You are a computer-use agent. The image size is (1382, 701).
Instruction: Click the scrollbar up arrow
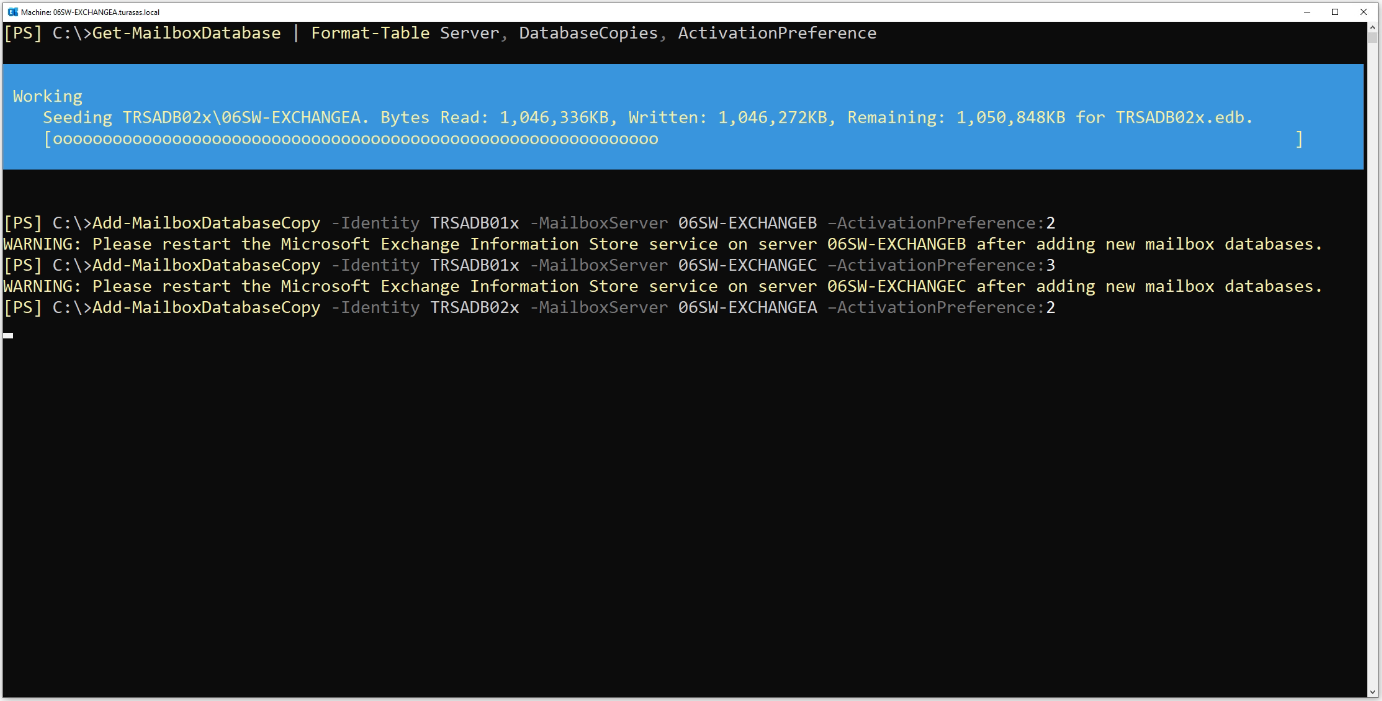click(x=1371, y=29)
